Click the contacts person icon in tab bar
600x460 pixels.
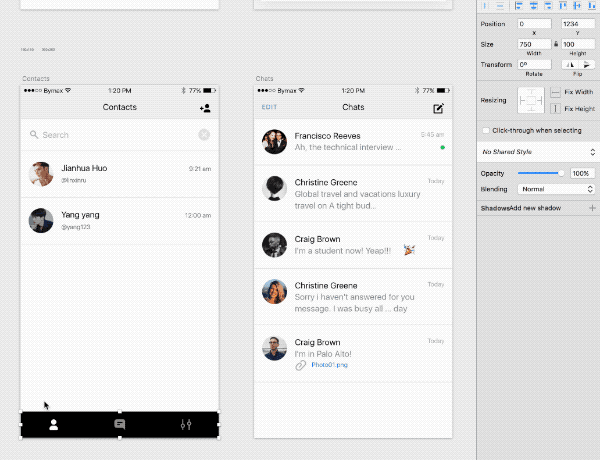54,424
